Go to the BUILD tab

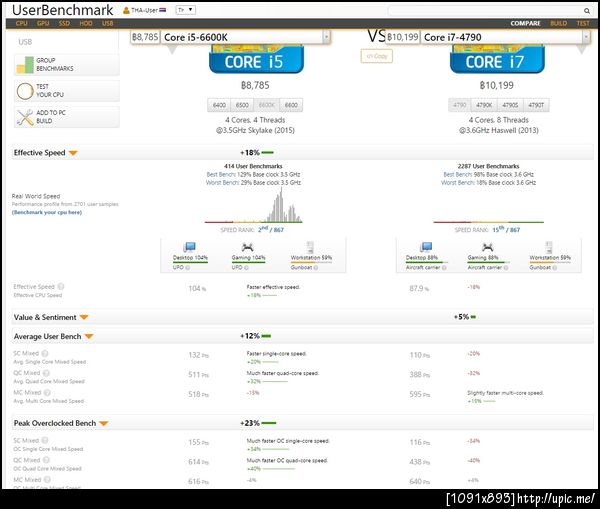point(559,23)
